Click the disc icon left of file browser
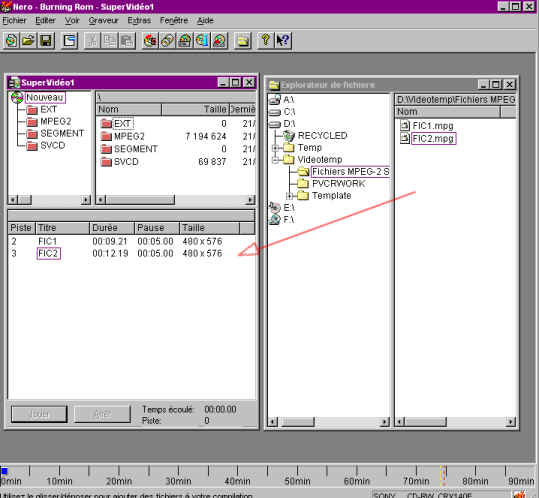Viewport: 539px width, 498px height. point(219,41)
